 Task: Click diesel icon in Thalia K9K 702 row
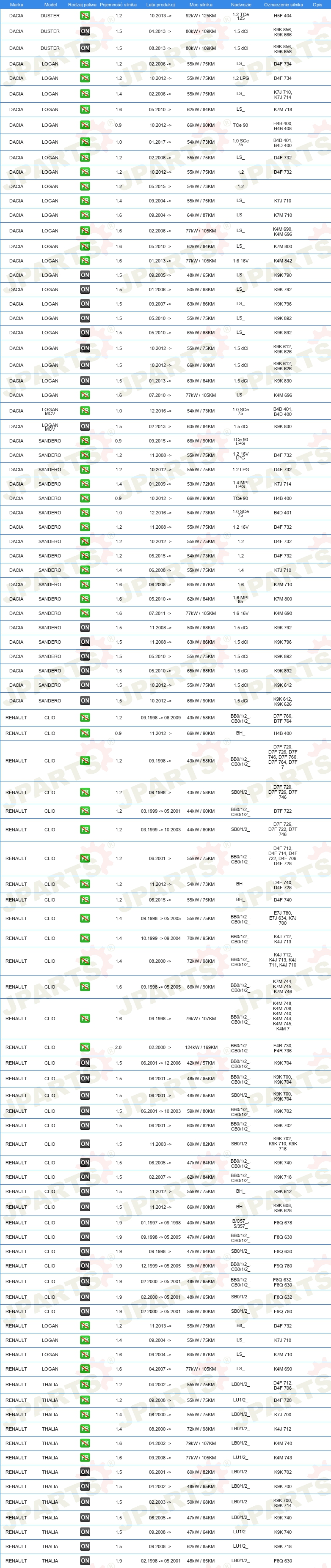[x=85, y=1472]
